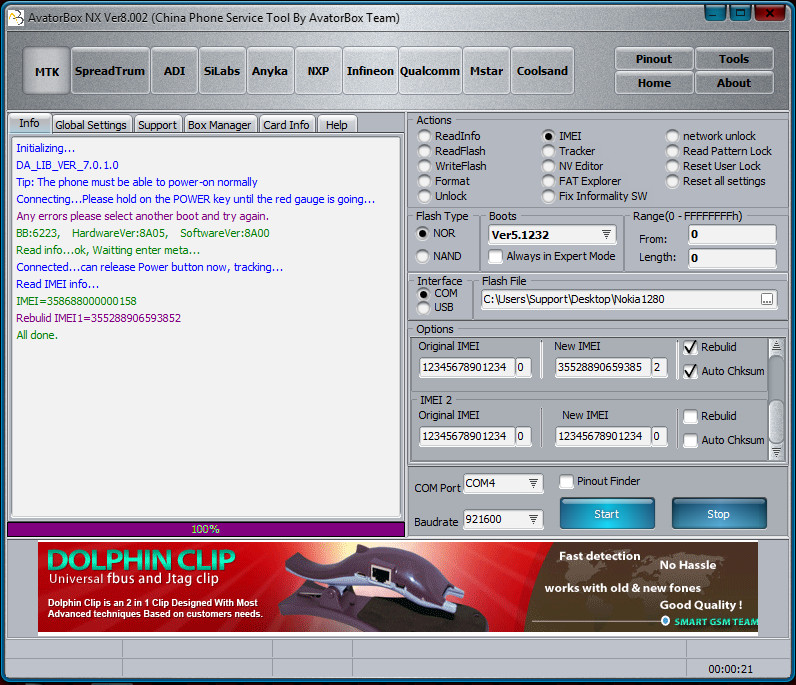Click the Range From input field
Screen dimensions: 796x685
point(732,235)
